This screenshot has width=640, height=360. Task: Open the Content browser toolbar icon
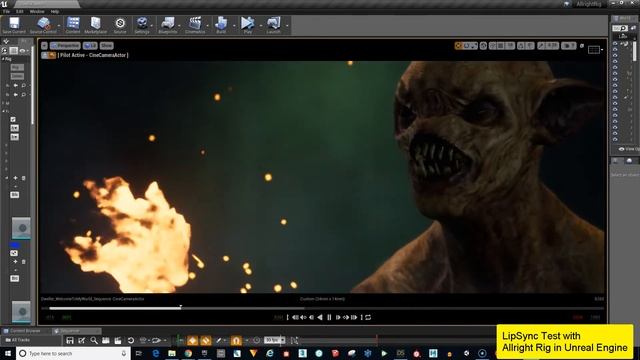[x=73, y=23]
